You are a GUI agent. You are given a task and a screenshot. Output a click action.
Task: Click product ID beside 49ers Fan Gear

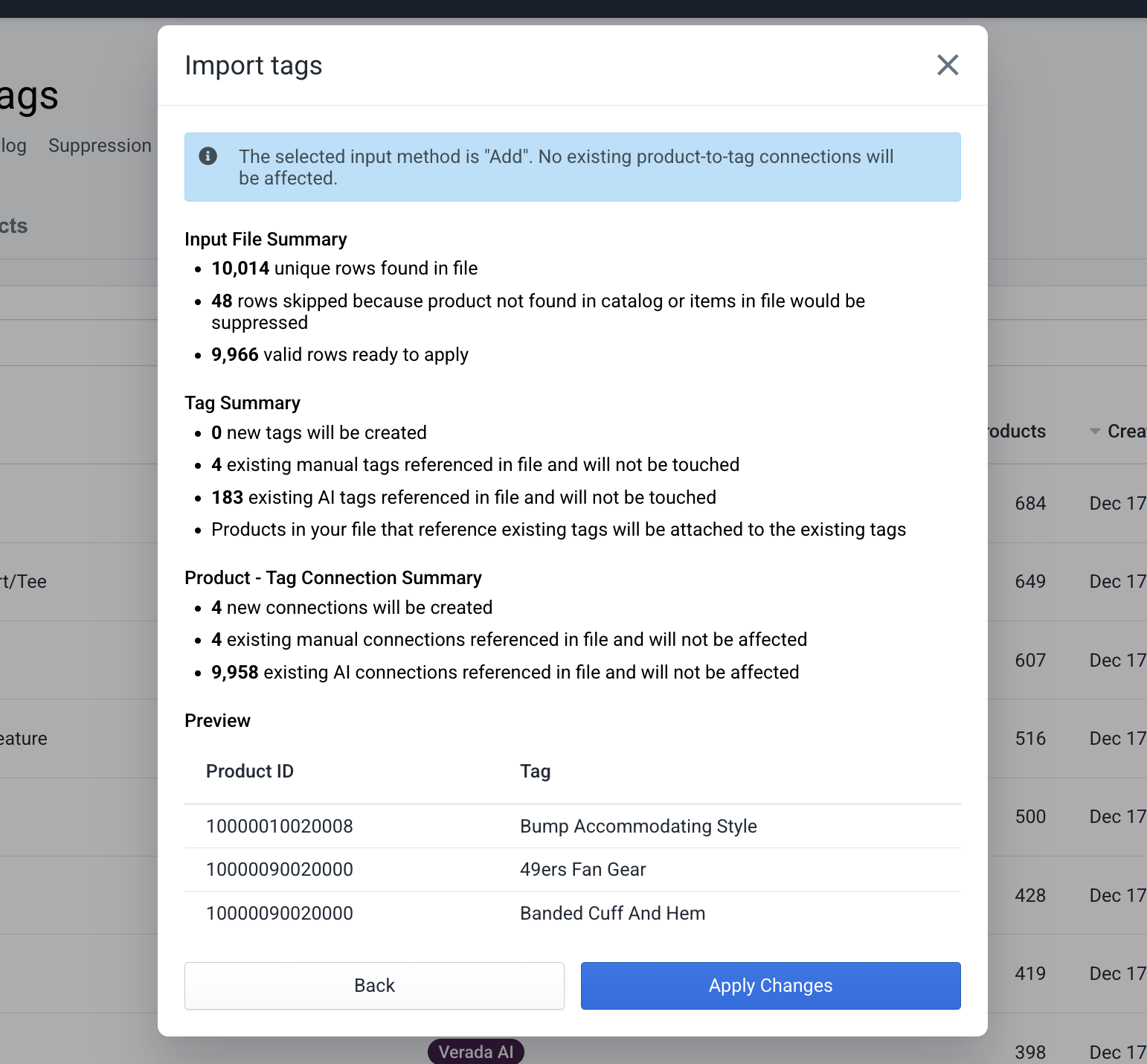pos(280,870)
